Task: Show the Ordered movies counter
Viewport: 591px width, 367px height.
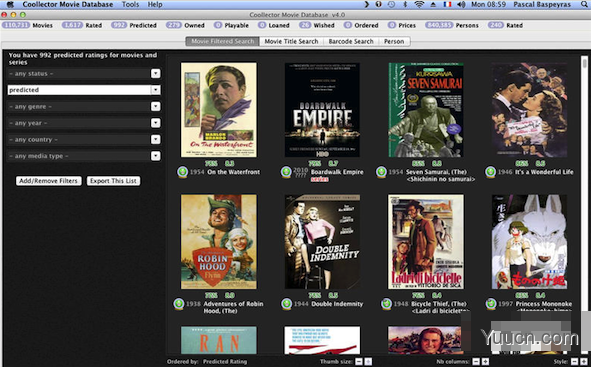Action: [361, 25]
